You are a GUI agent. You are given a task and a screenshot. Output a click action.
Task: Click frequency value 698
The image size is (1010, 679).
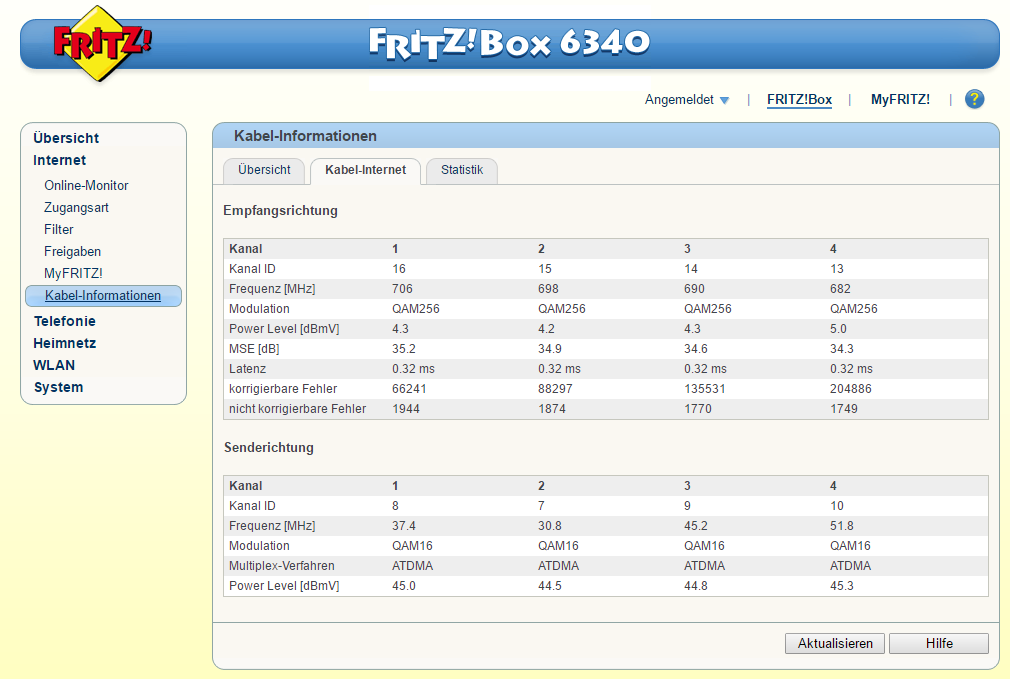pos(548,289)
